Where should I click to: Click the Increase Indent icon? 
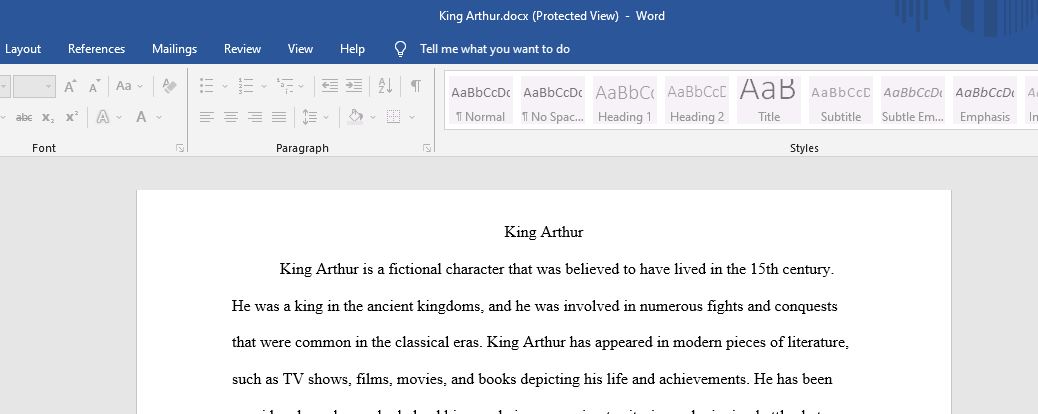[354, 86]
